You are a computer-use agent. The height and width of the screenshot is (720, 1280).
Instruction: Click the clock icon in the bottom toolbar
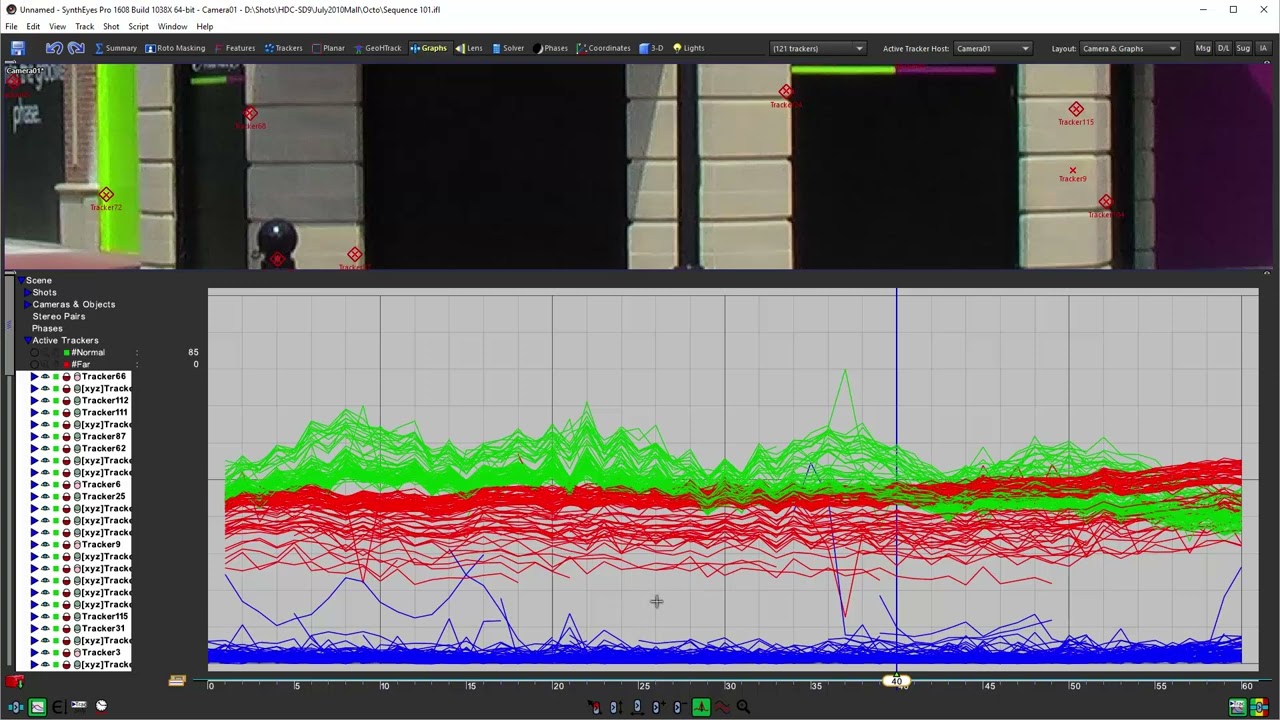[101, 706]
